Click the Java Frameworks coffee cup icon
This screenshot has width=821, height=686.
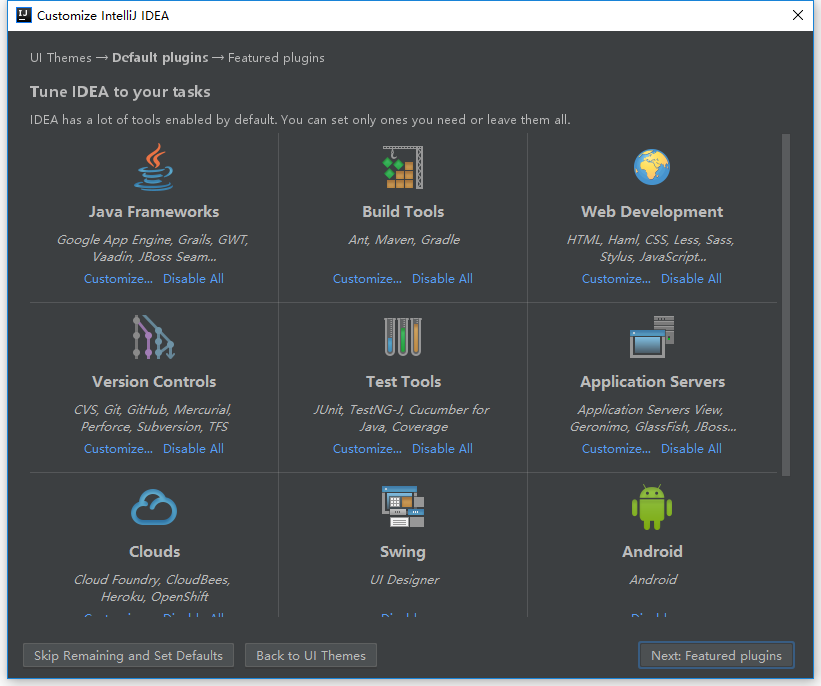154,168
